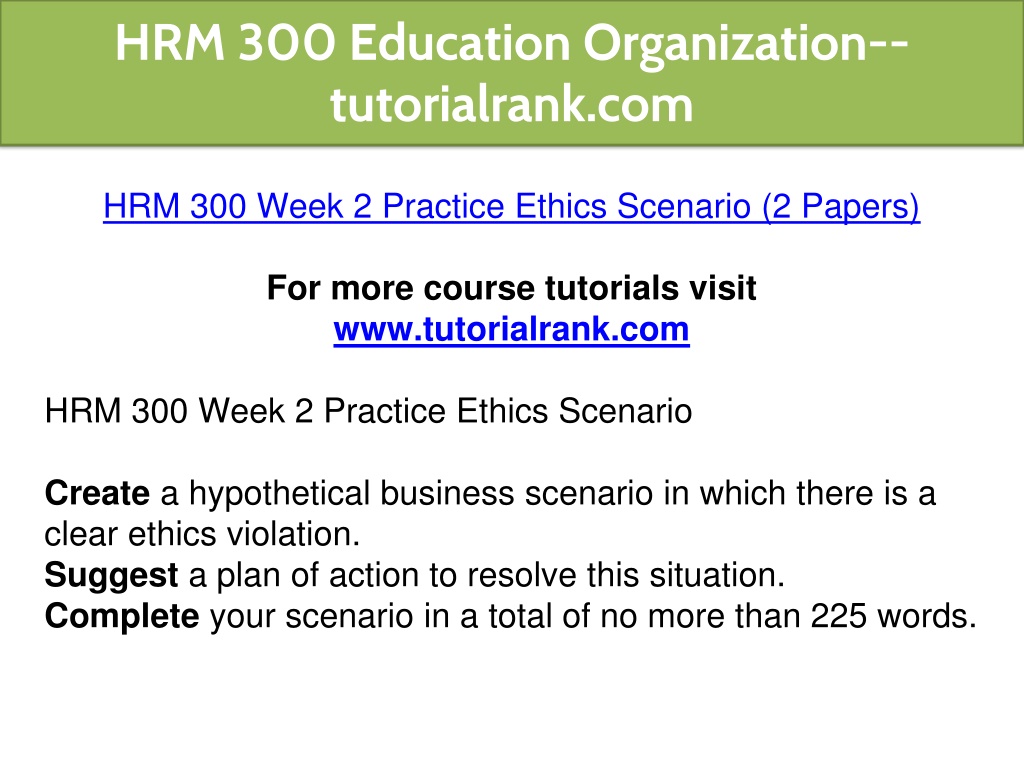1024x768 pixels.
Task: Click the bold word 'Create'
Action: pyautogui.click(x=97, y=493)
